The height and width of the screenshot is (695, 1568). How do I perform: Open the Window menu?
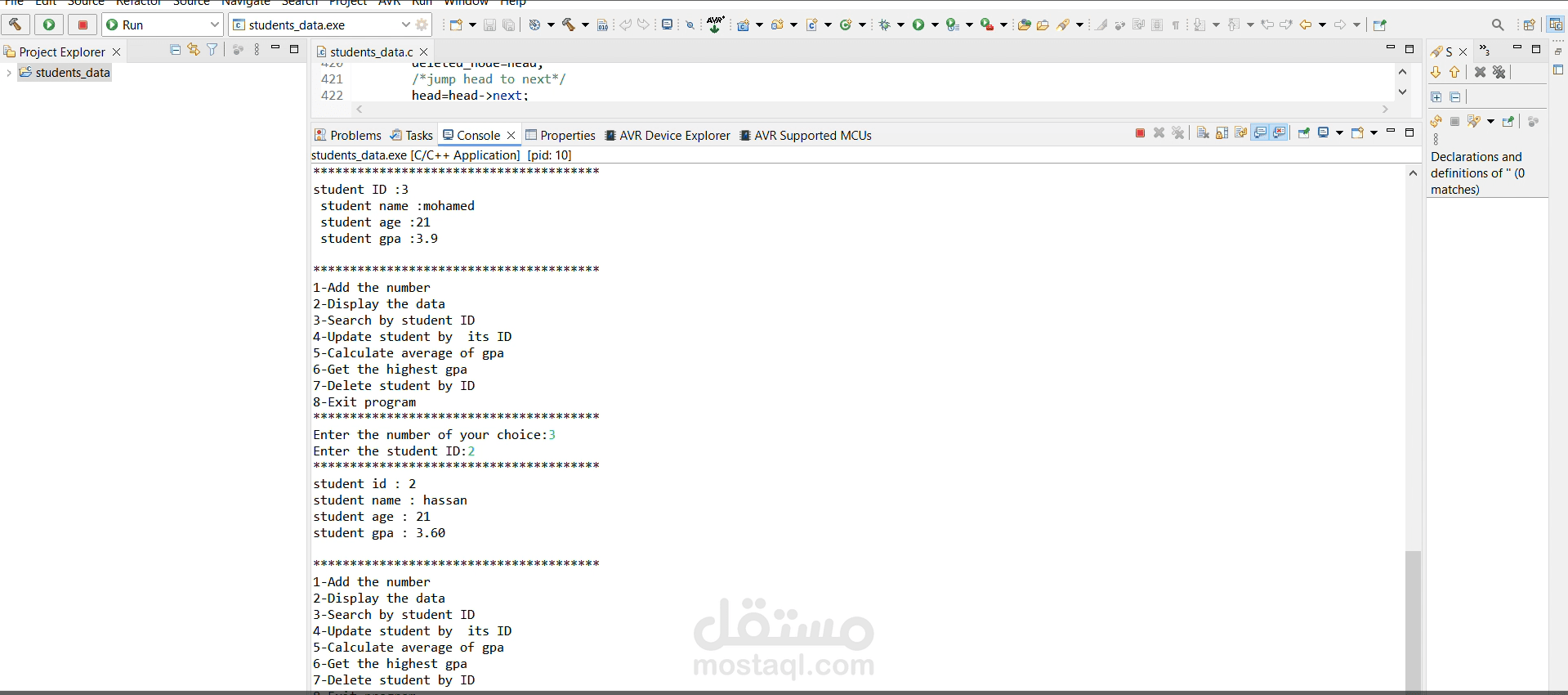(466, 2)
